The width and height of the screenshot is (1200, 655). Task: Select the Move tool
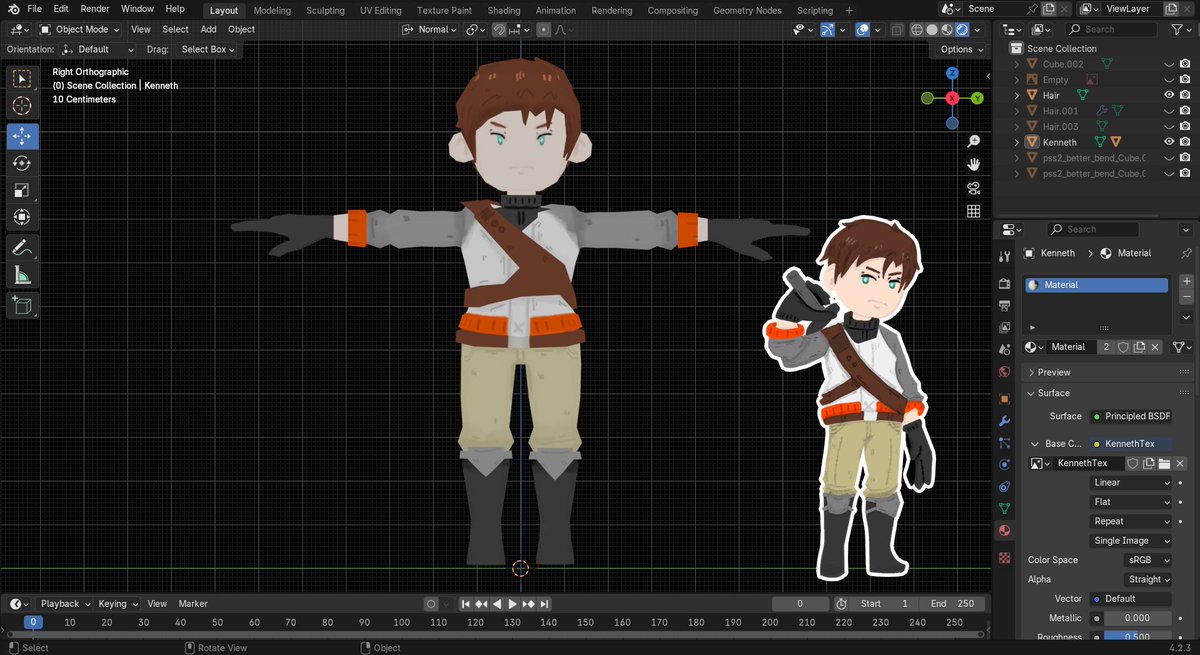point(22,136)
